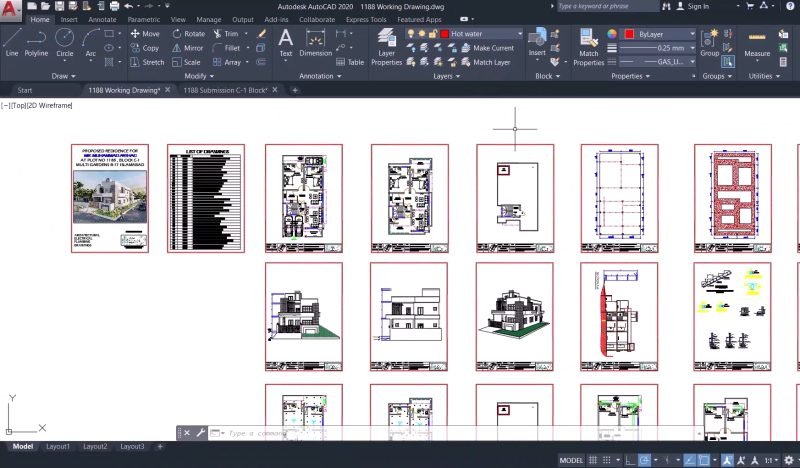Toggle MODEL space button in status bar

[571, 460]
